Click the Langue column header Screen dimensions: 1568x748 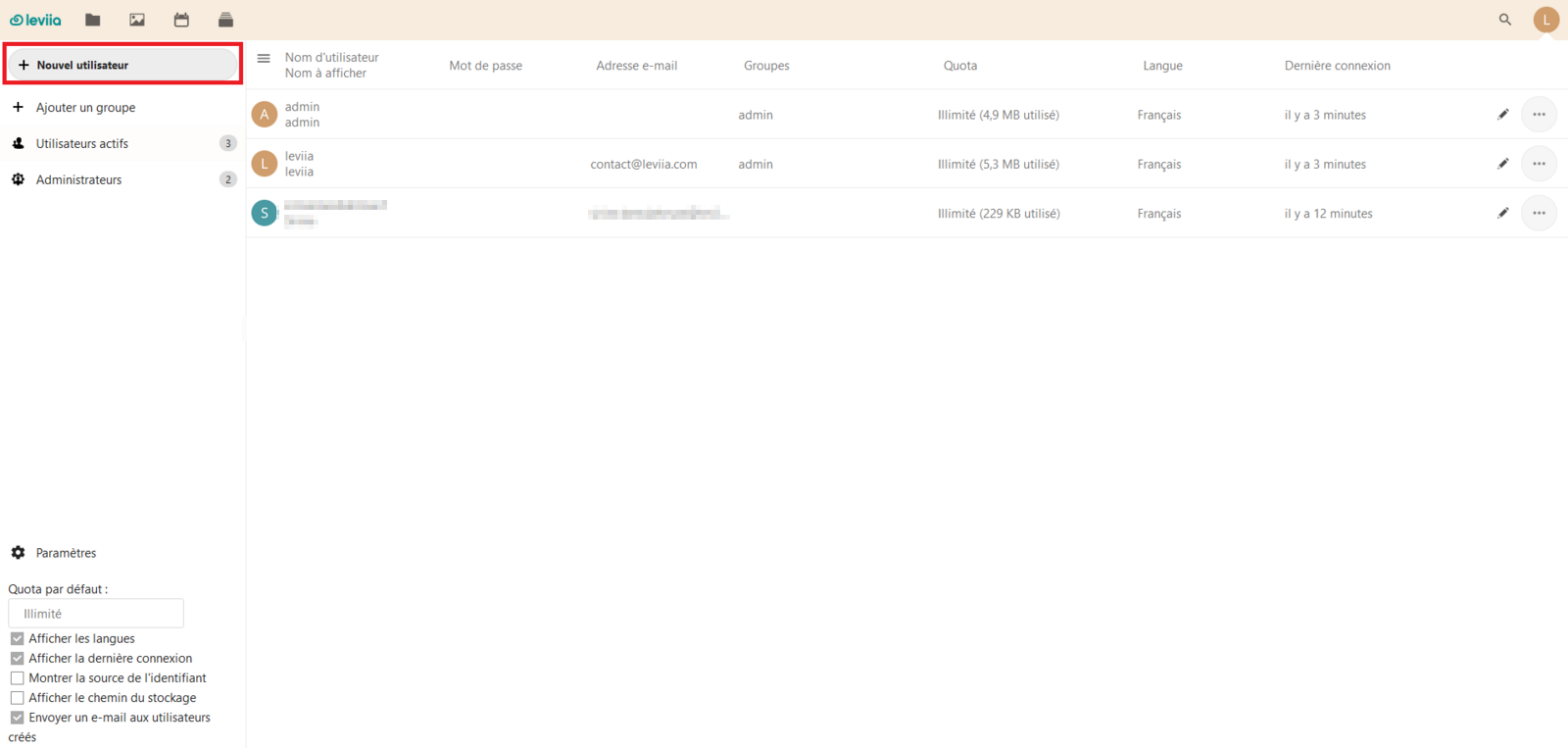[x=1163, y=66]
